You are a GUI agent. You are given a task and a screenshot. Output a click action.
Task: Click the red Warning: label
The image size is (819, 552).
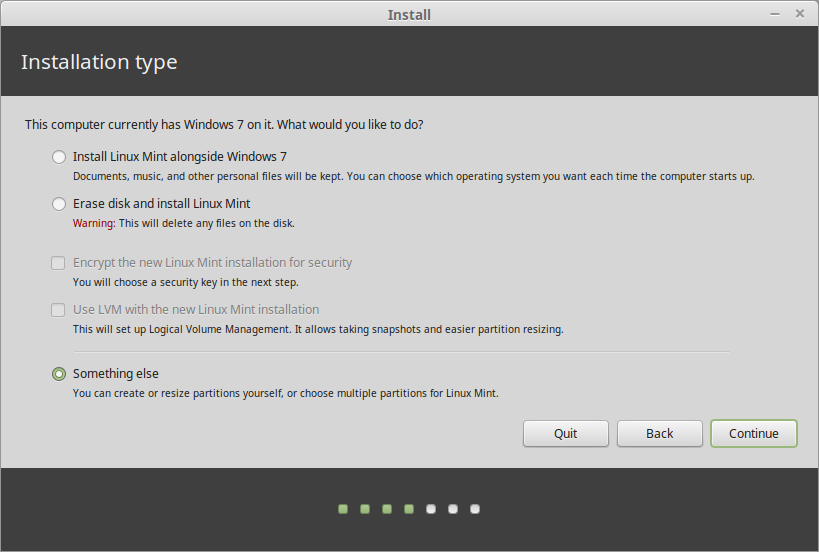click(x=94, y=224)
